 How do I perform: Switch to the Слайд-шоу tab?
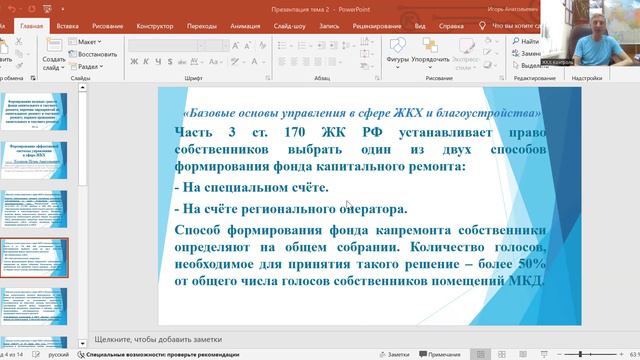pos(289,26)
